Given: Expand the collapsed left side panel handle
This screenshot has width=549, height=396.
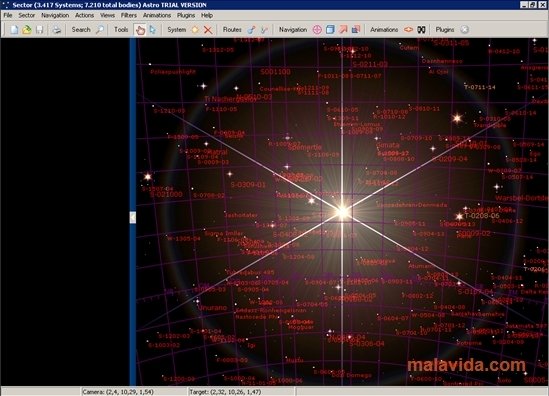Looking at the screenshot, I should coord(133,217).
